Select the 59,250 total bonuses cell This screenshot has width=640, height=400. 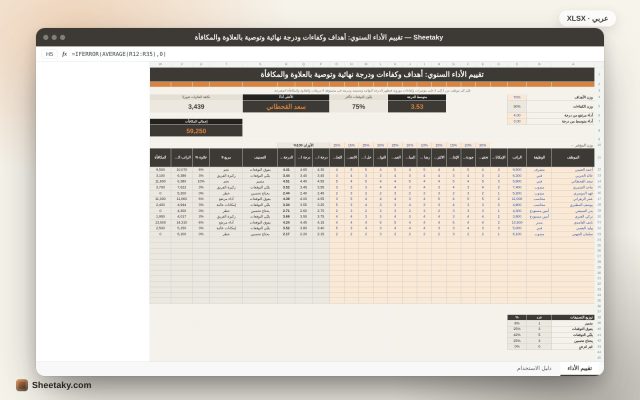pos(196,131)
